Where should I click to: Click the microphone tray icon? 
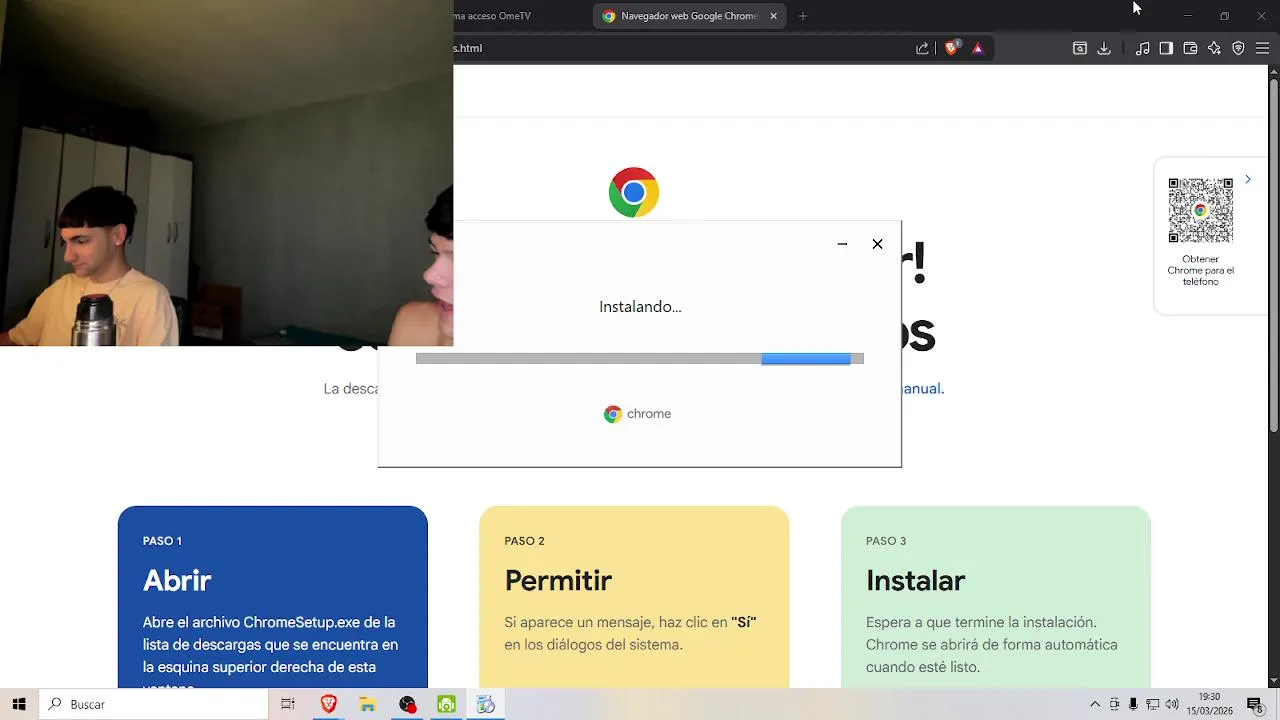[x=1133, y=704]
